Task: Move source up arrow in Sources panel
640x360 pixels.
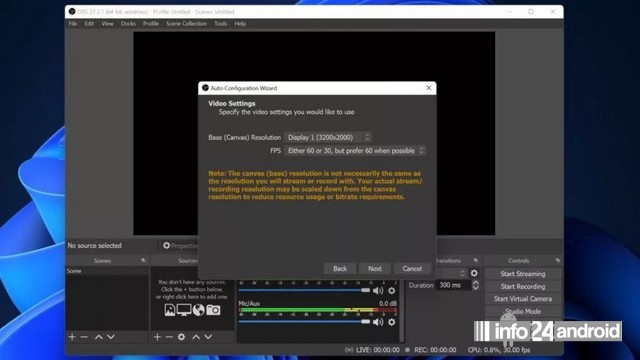Action: pyautogui.click(x=196, y=337)
